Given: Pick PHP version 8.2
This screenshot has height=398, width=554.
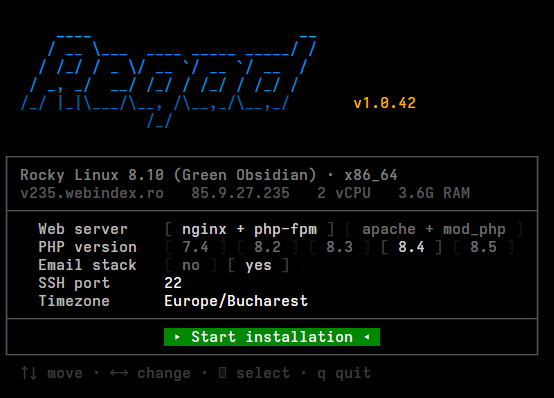Looking at the screenshot, I should [267, 247].
